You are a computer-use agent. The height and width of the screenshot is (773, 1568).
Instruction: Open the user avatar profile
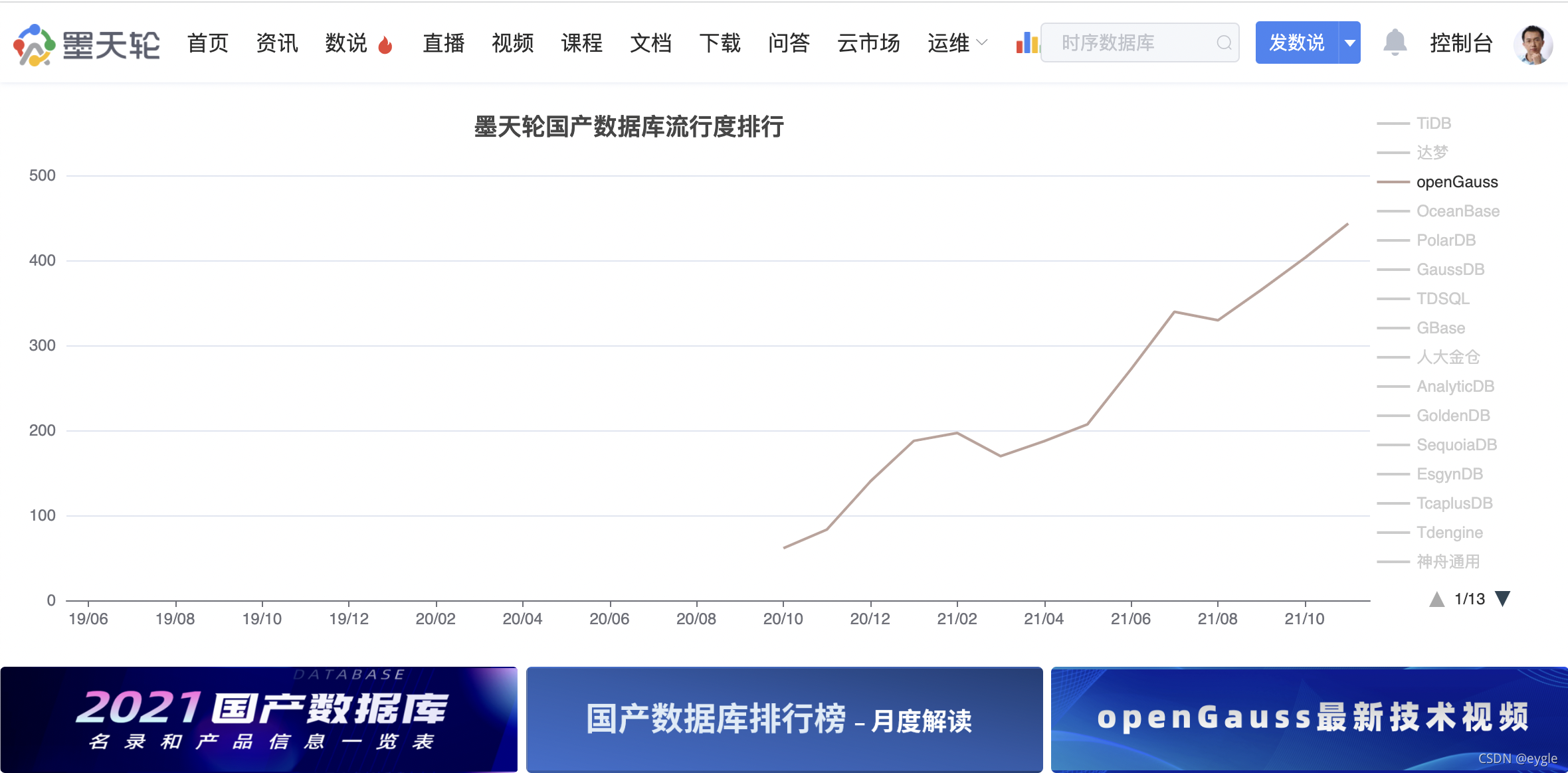pyautogui.click(x=1533, y=44)
